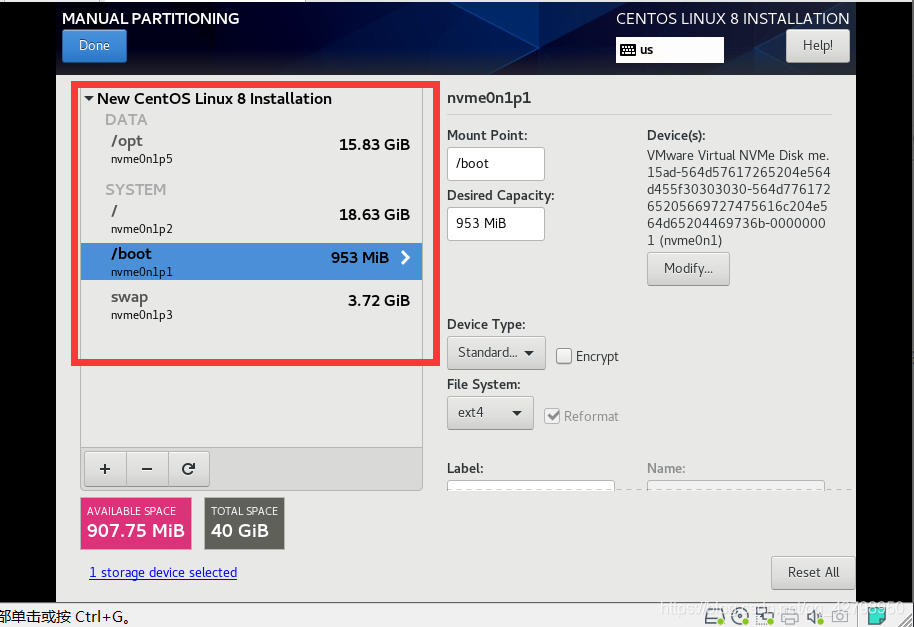Click the DATA section heading
The width and height of the screenshot is (914, 627).
coord(126,119)
